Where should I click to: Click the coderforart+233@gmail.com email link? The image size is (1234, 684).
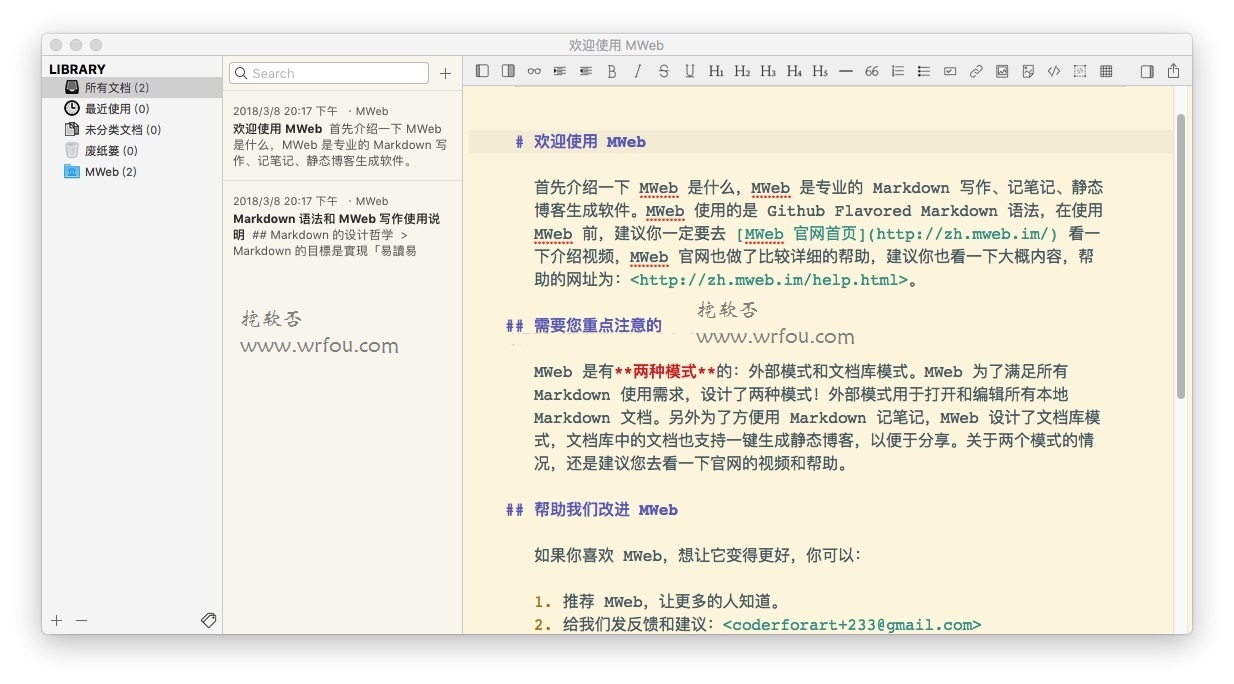pos(851,625)
